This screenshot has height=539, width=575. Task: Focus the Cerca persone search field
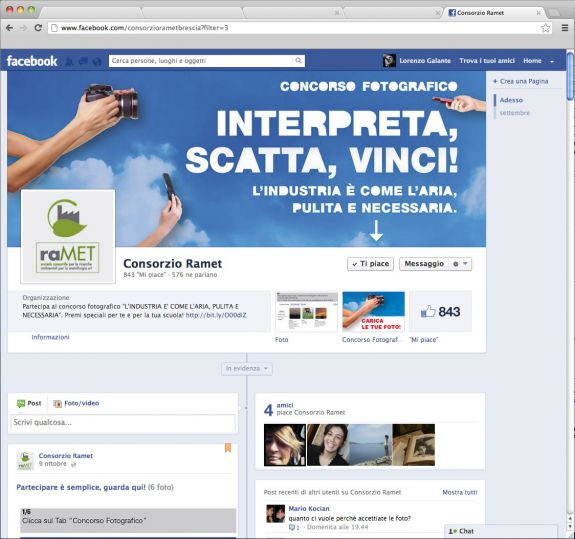tap(201, 60)
